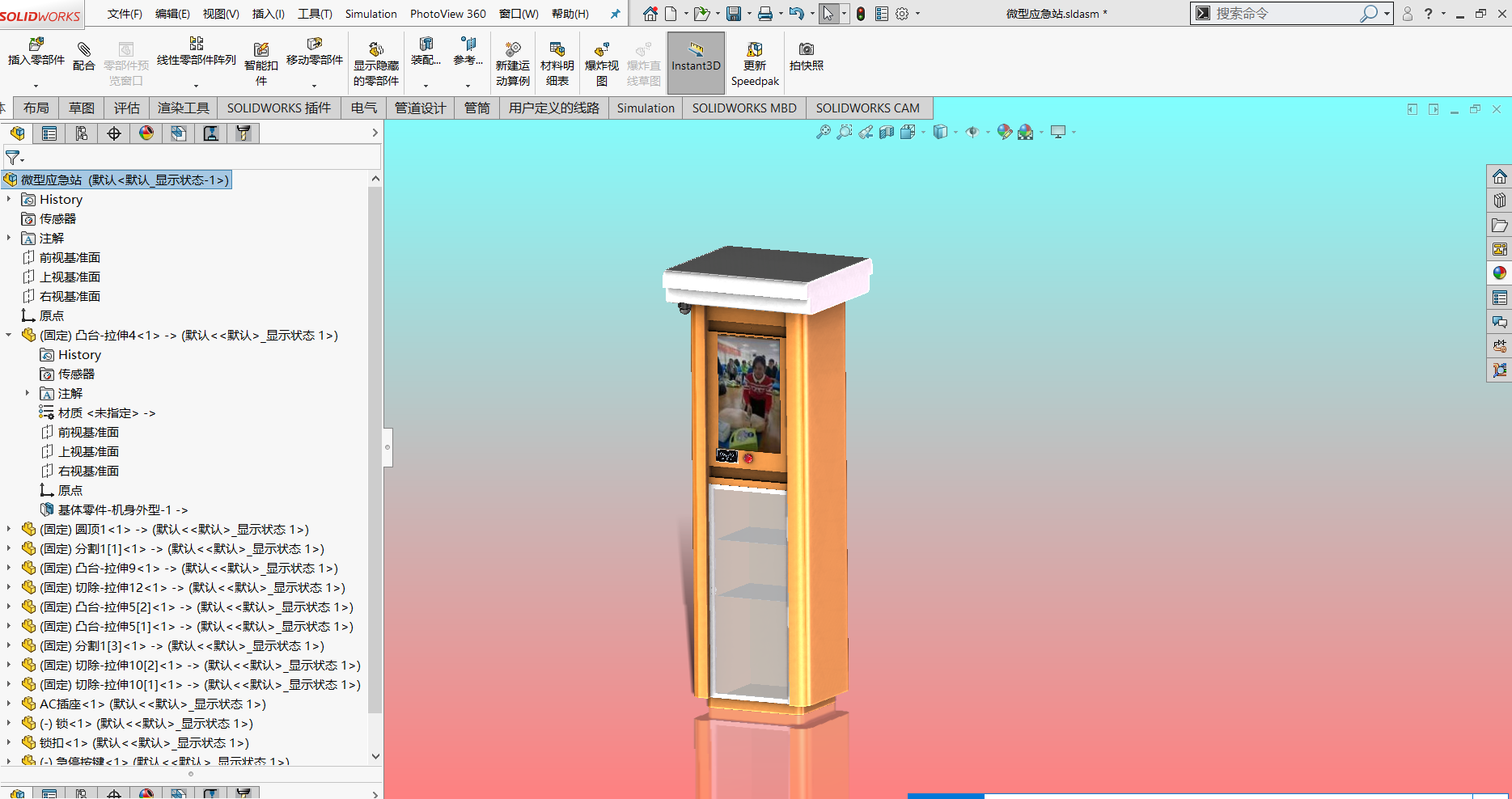Open Edit Appearance in the heads-up toolbar
Screen dimensions: 1512x799
pos(1004,132)
